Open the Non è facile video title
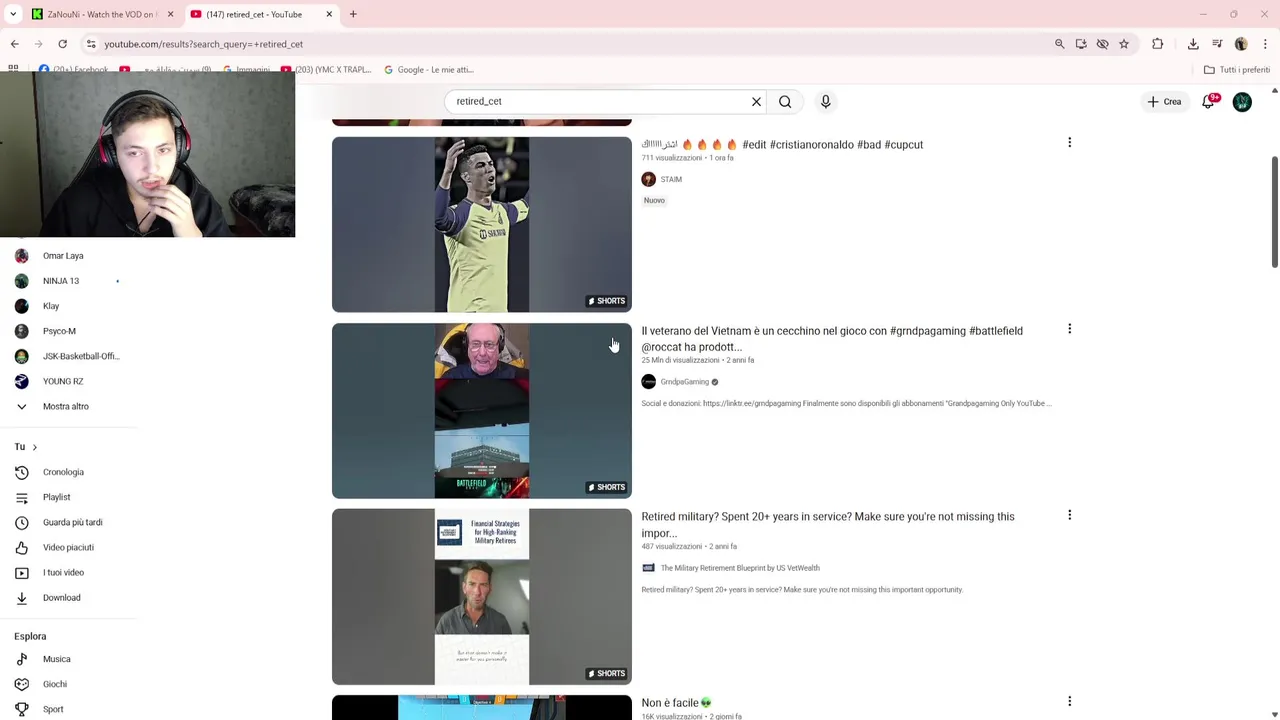The height and width of the screenshot is (720, 1280). tap(676, 703)
